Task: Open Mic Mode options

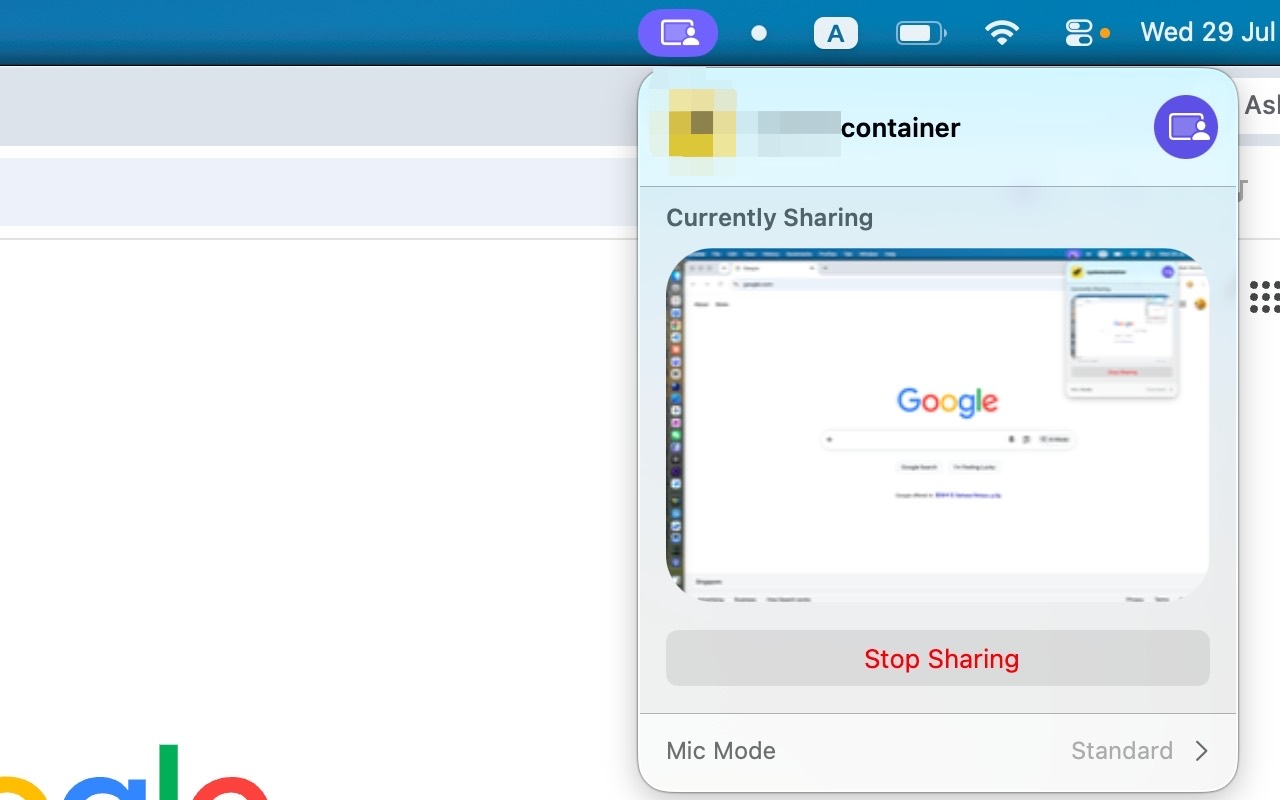Action: click(938, 751)
